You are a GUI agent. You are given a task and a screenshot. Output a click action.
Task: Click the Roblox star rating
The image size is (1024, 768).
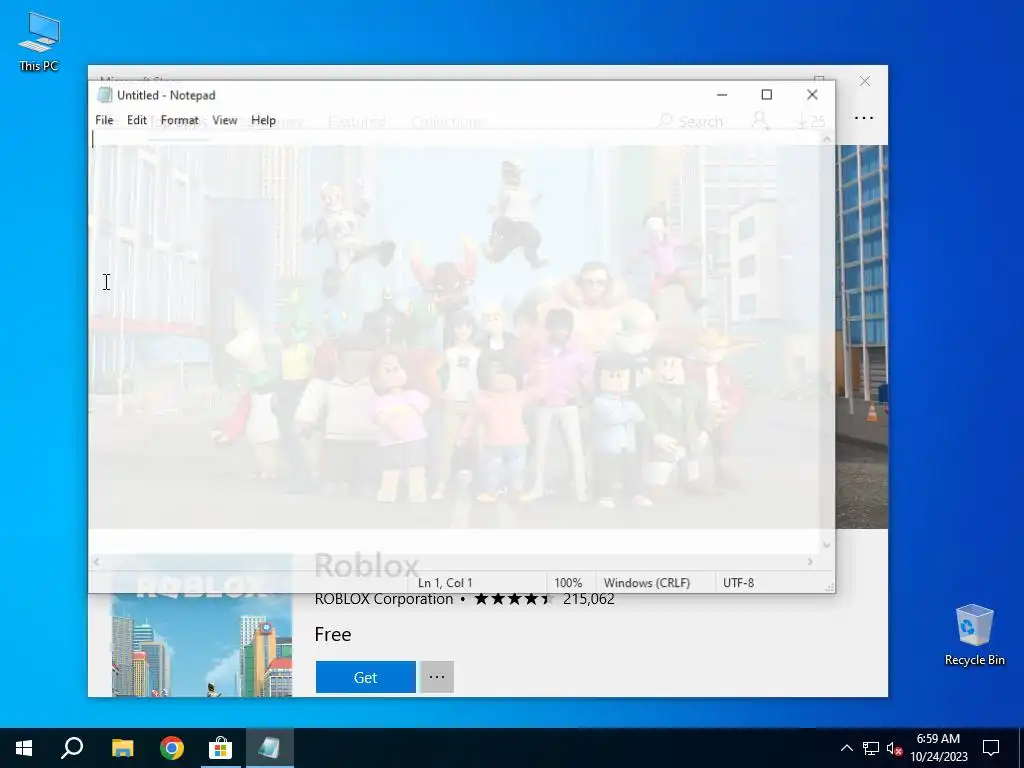click(x=514, y=599)
